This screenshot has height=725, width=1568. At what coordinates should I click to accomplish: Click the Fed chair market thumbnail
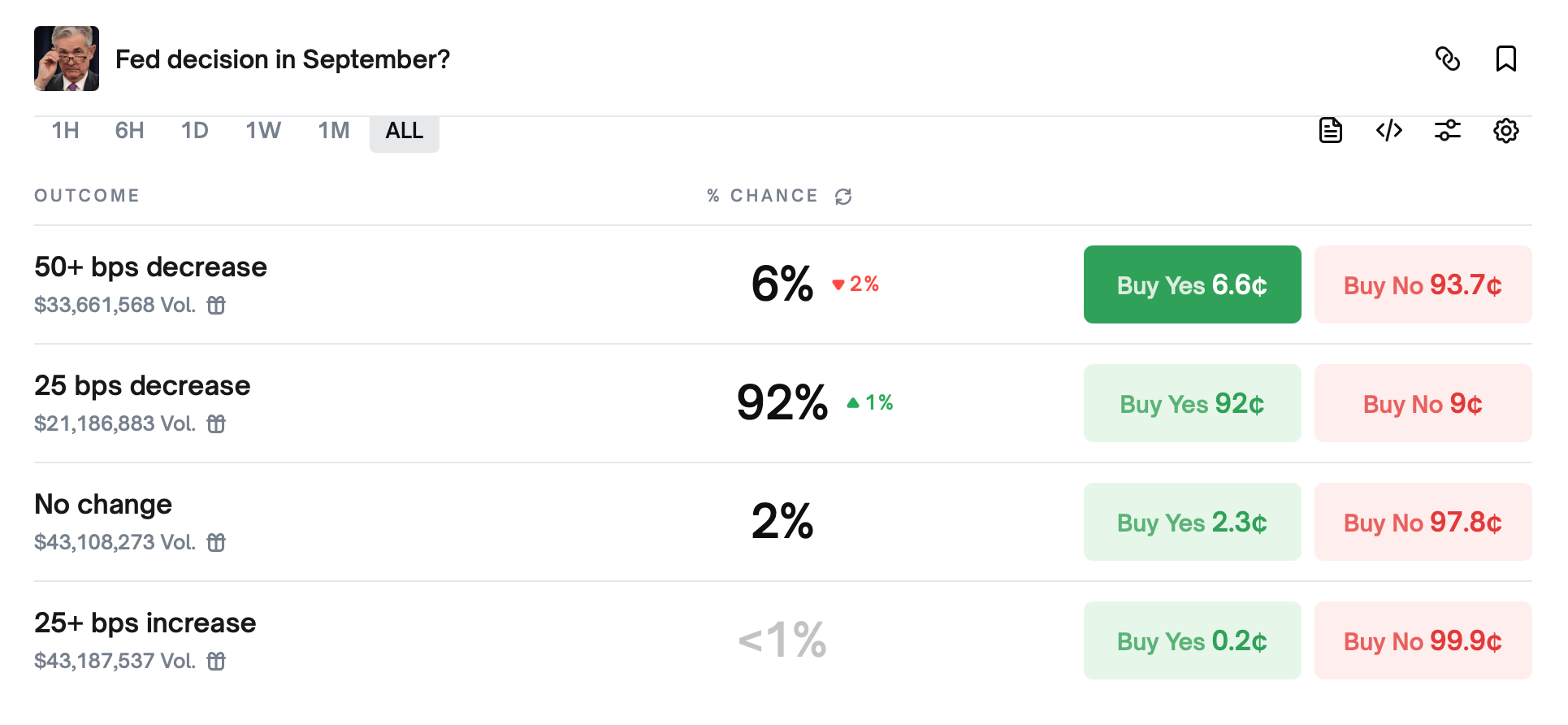(x=67, y=59)
